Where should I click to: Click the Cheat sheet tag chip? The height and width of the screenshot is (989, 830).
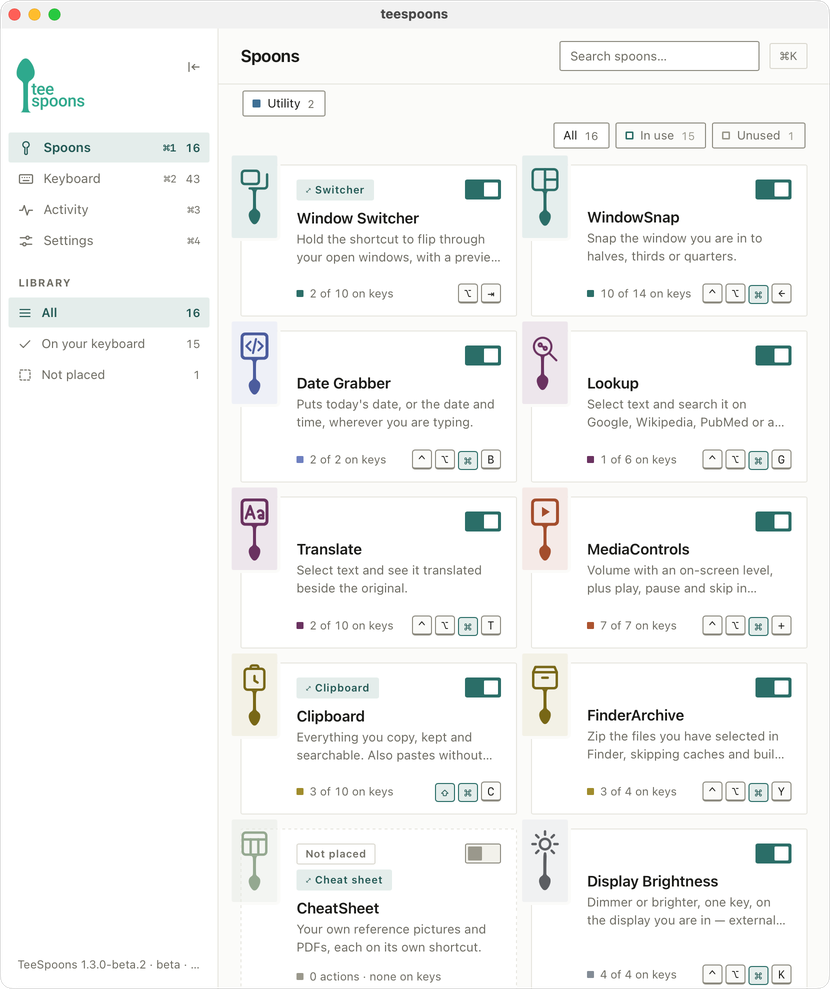(344, 880)
